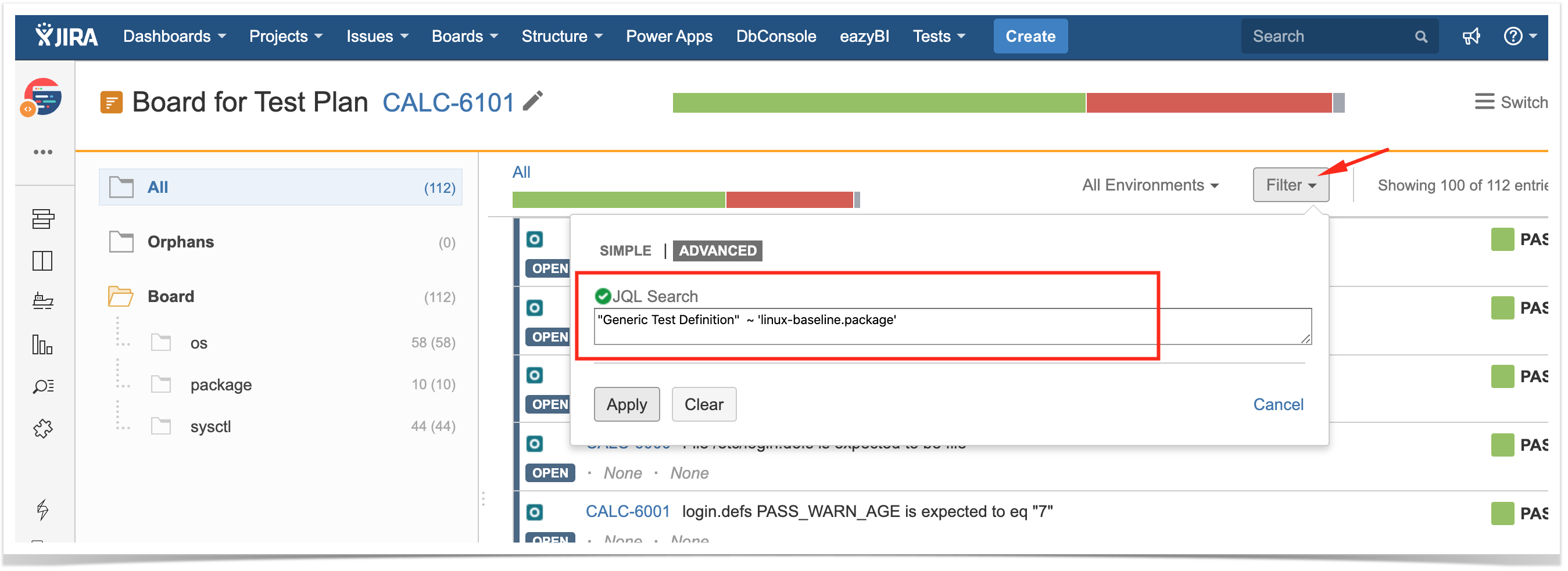This screenshot has width=1568, height=571.
Task: Click the orange Test Plan icon
Action: point(112,102)
